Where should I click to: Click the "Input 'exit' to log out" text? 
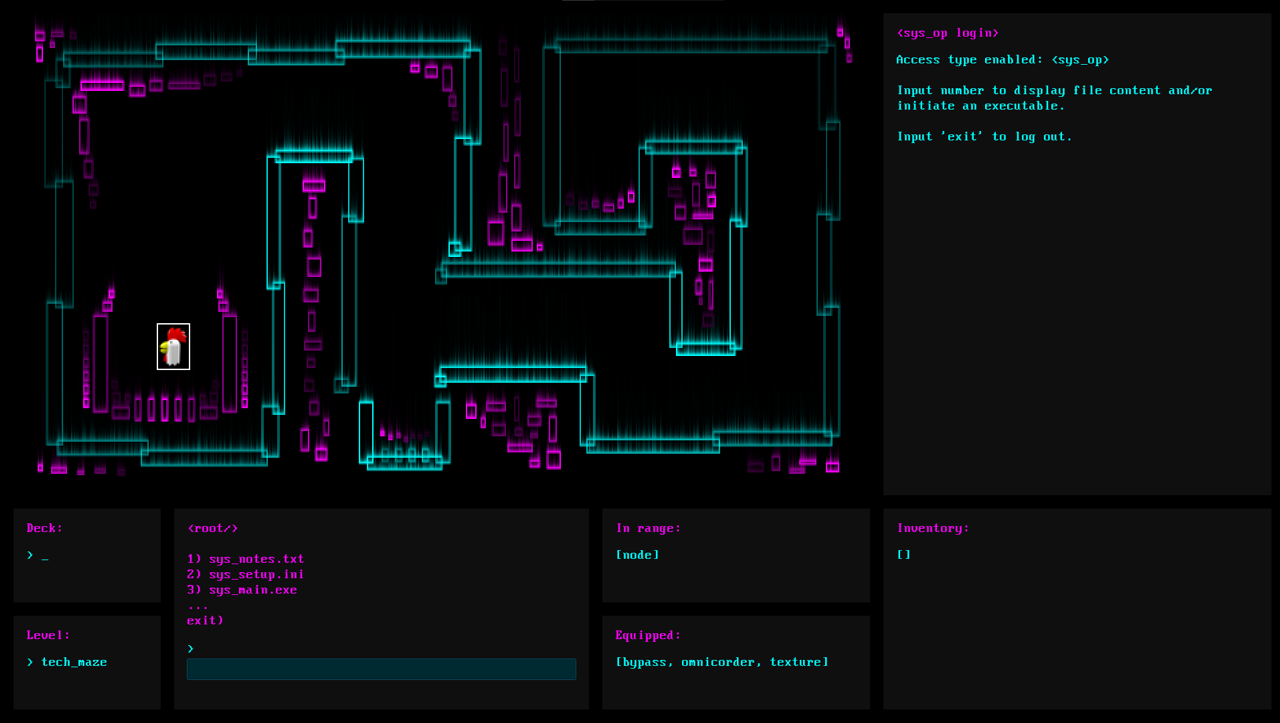(984, 137)
